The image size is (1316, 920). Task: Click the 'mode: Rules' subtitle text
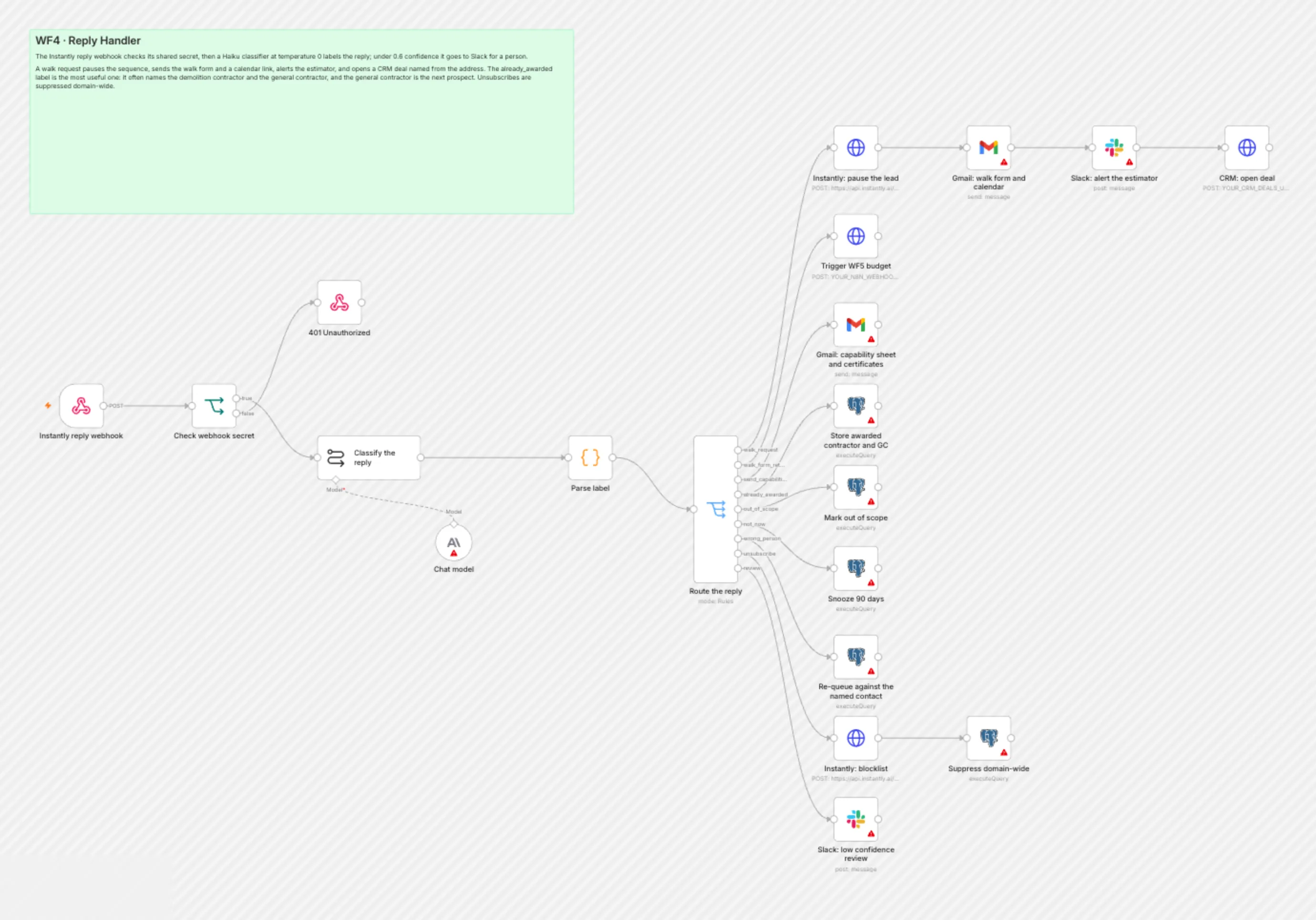coord(715,601)
